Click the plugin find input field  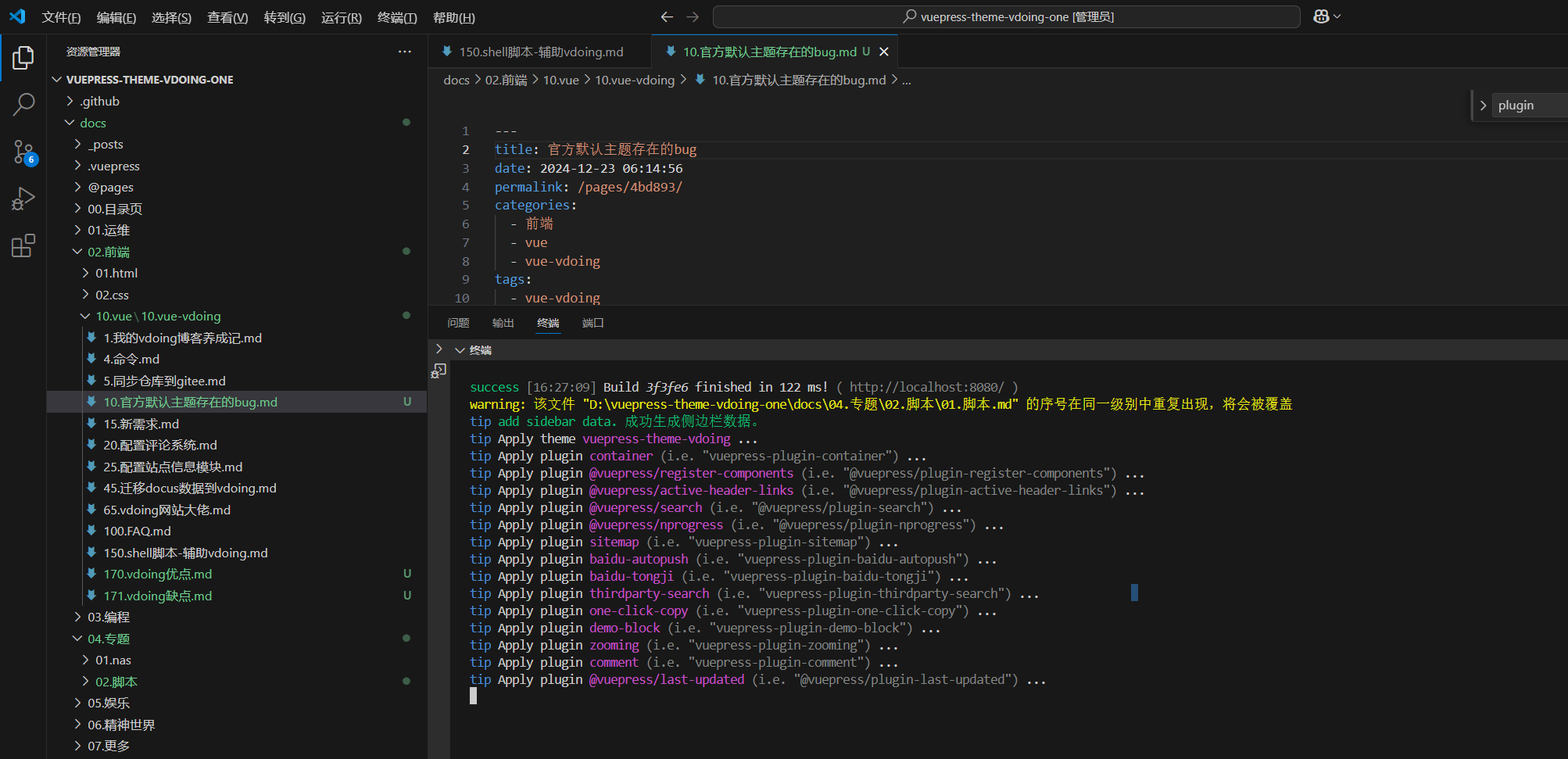tap(1530, 106)
